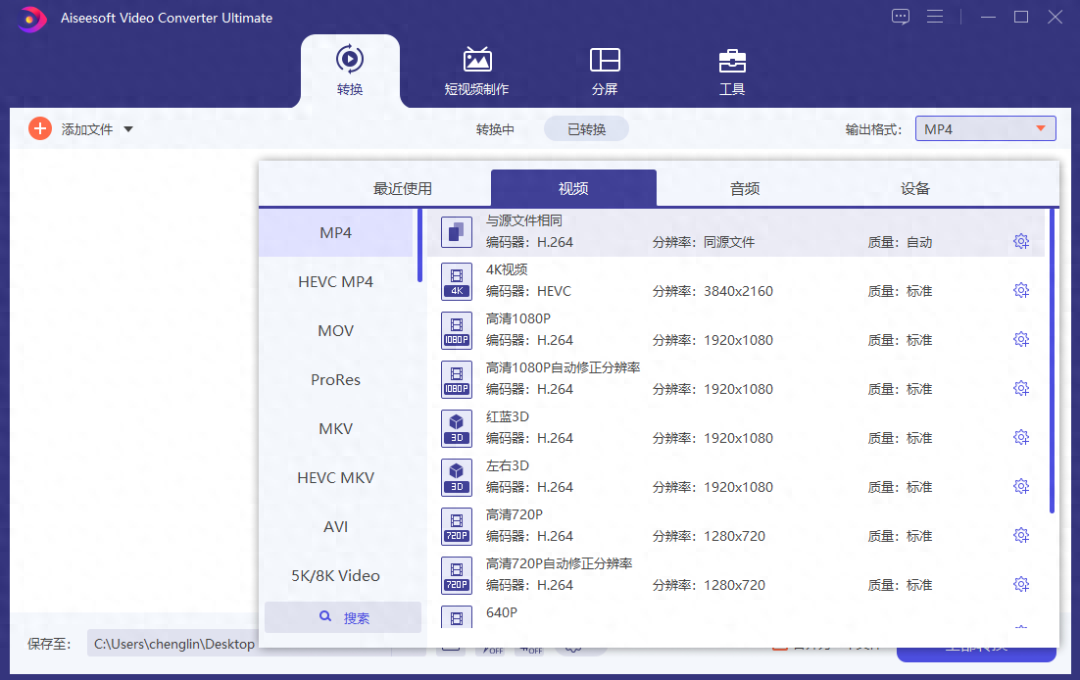The height and width of the screenshot is (680, 1080).
Task: Click the plus icon to add files
Action: click(x=40, y=128)
